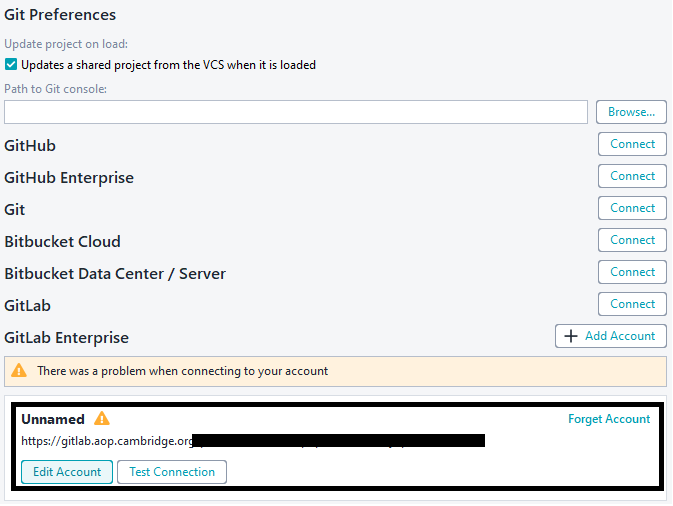Click the GitHub Enterprise heading
This screenshot has height=506, width=673.
click(69, 178)
